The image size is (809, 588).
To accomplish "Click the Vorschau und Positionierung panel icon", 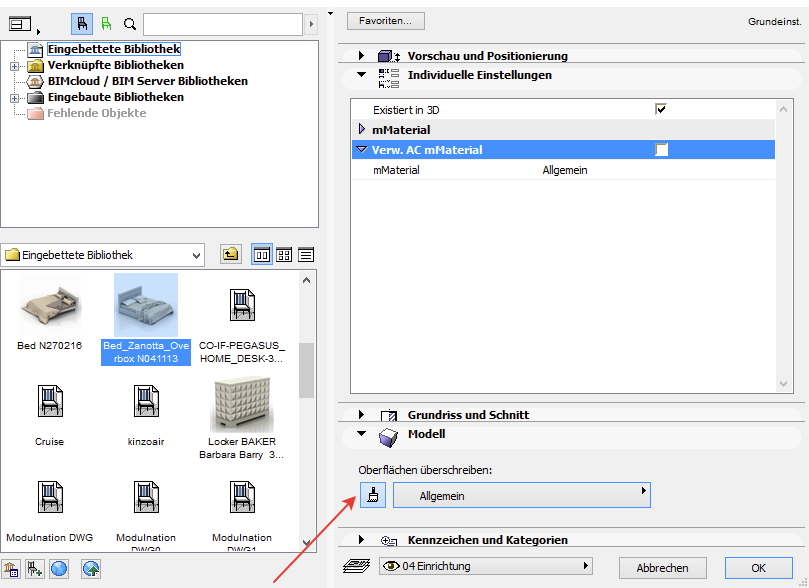I will click(389, 56).
